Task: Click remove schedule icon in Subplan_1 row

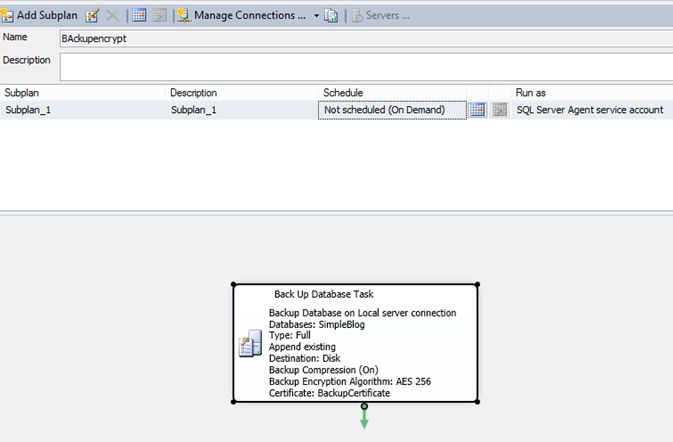Action: [500, 110]
